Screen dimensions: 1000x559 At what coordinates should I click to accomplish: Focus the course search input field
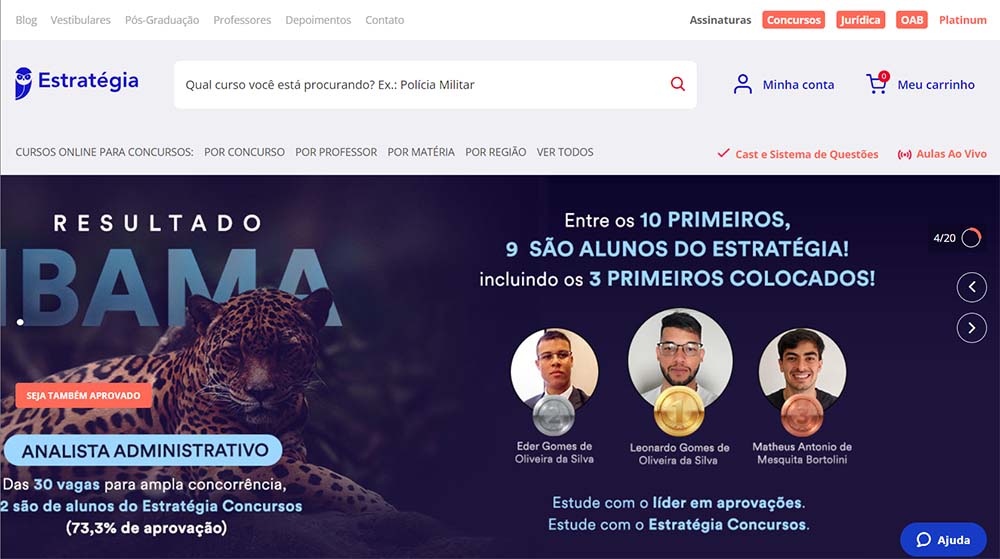[x=421, y=85]
